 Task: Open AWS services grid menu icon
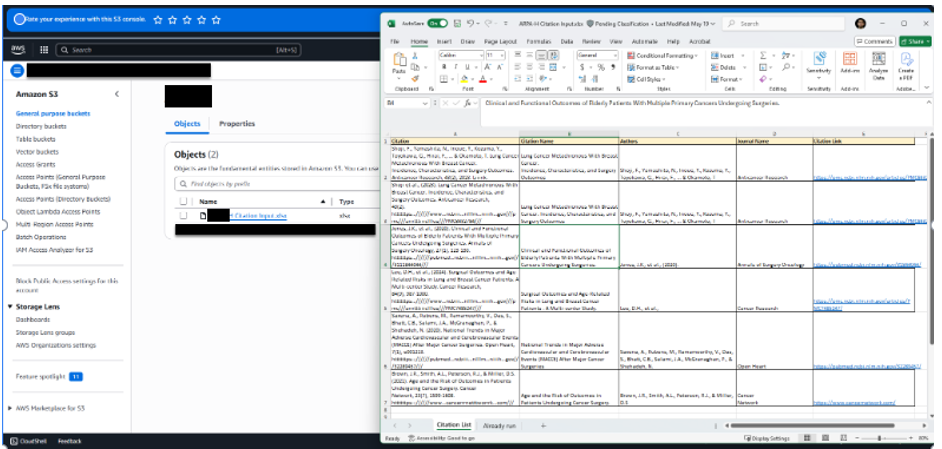44,50
